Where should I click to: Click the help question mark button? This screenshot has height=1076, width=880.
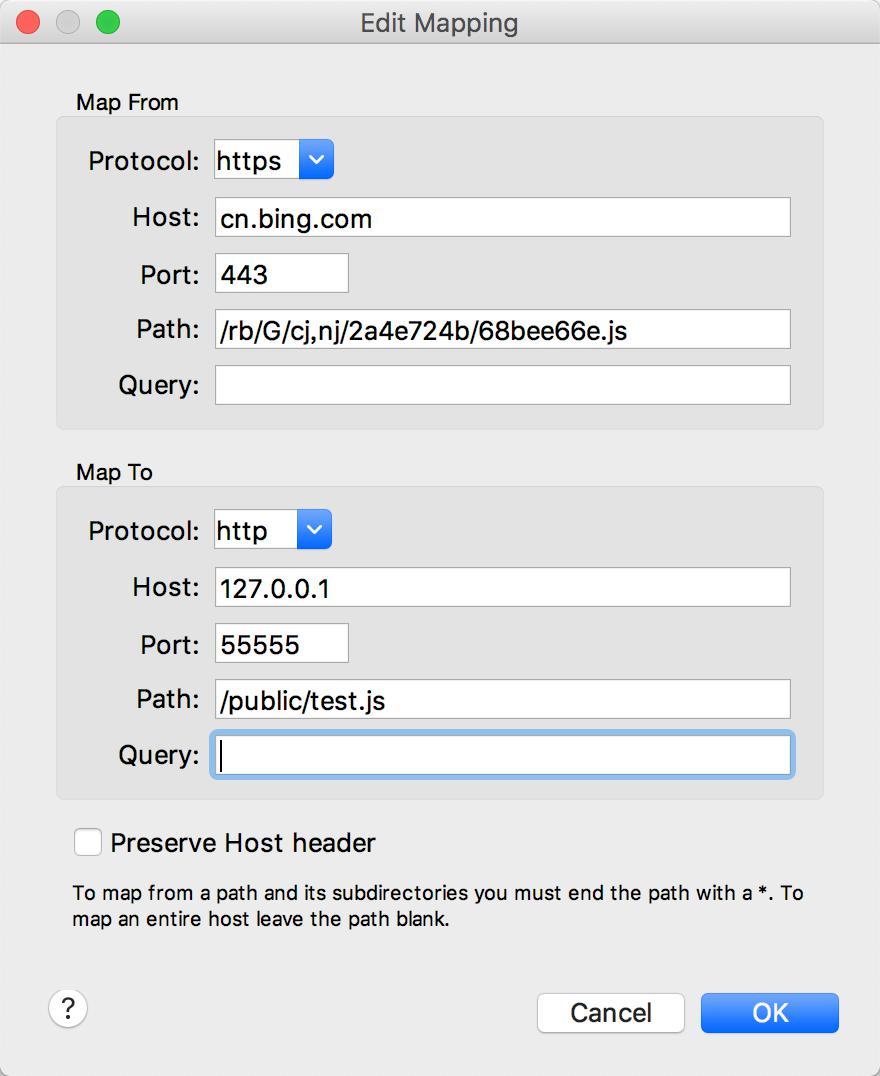[x=68, y=1008]
